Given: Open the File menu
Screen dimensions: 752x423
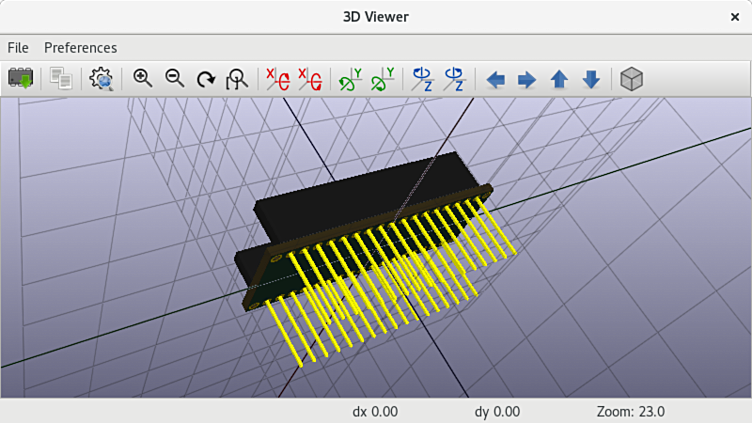Looking at the screenshot, I should (18, 48).
